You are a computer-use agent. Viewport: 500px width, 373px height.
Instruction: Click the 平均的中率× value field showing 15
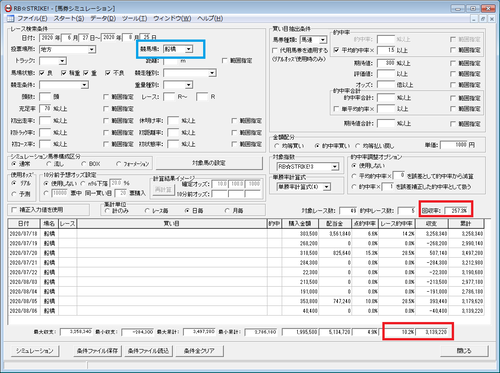[x=386, y=50]
